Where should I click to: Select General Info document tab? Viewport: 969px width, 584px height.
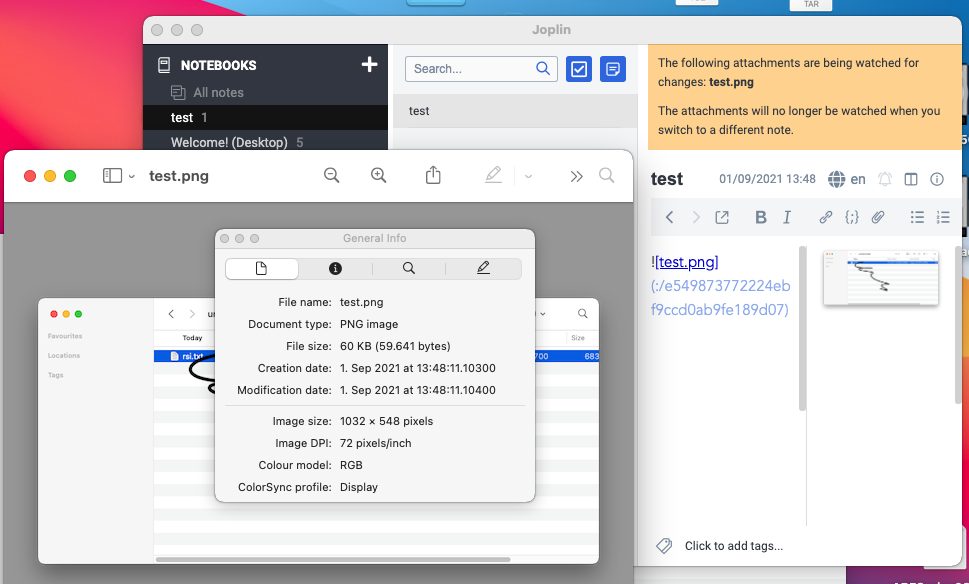[x=261, y=268]
